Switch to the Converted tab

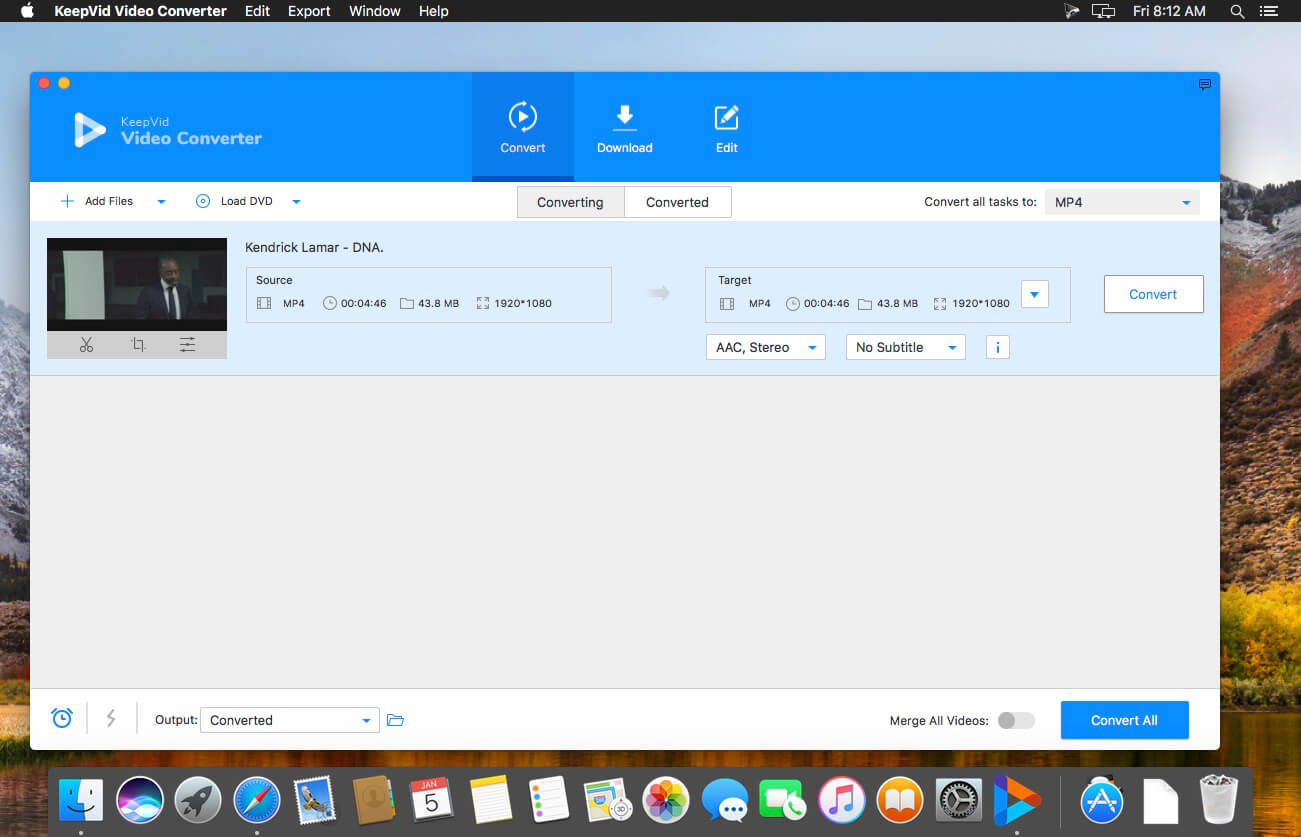[x=677, y=202]
